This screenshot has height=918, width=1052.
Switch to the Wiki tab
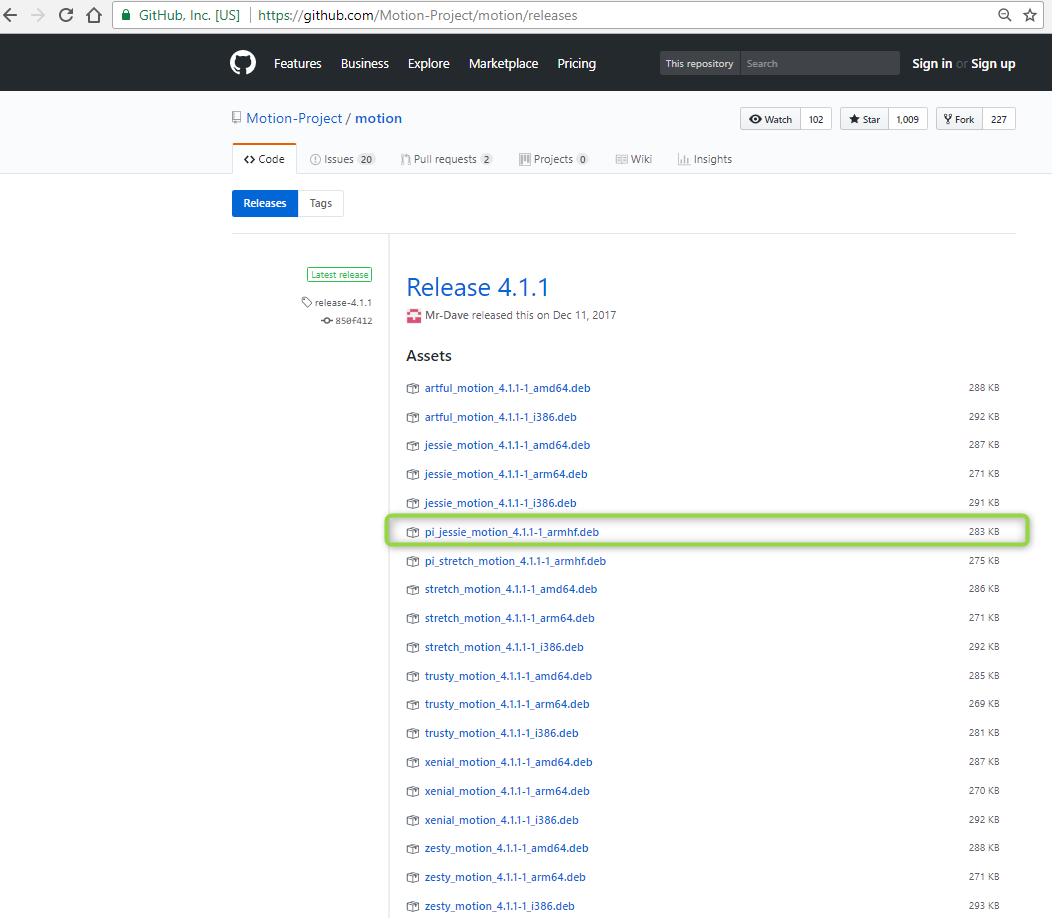pos(634,159)
